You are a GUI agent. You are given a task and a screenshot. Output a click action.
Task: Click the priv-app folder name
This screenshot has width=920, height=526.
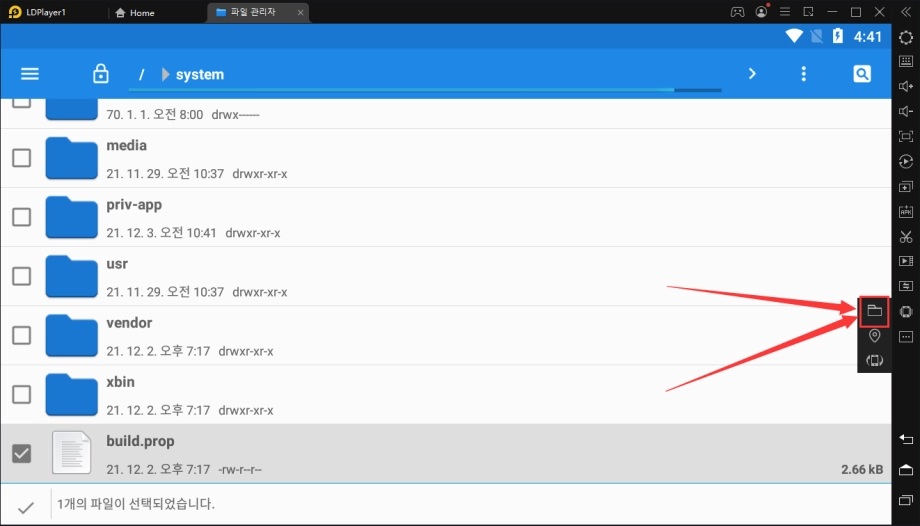coord(134,205)
